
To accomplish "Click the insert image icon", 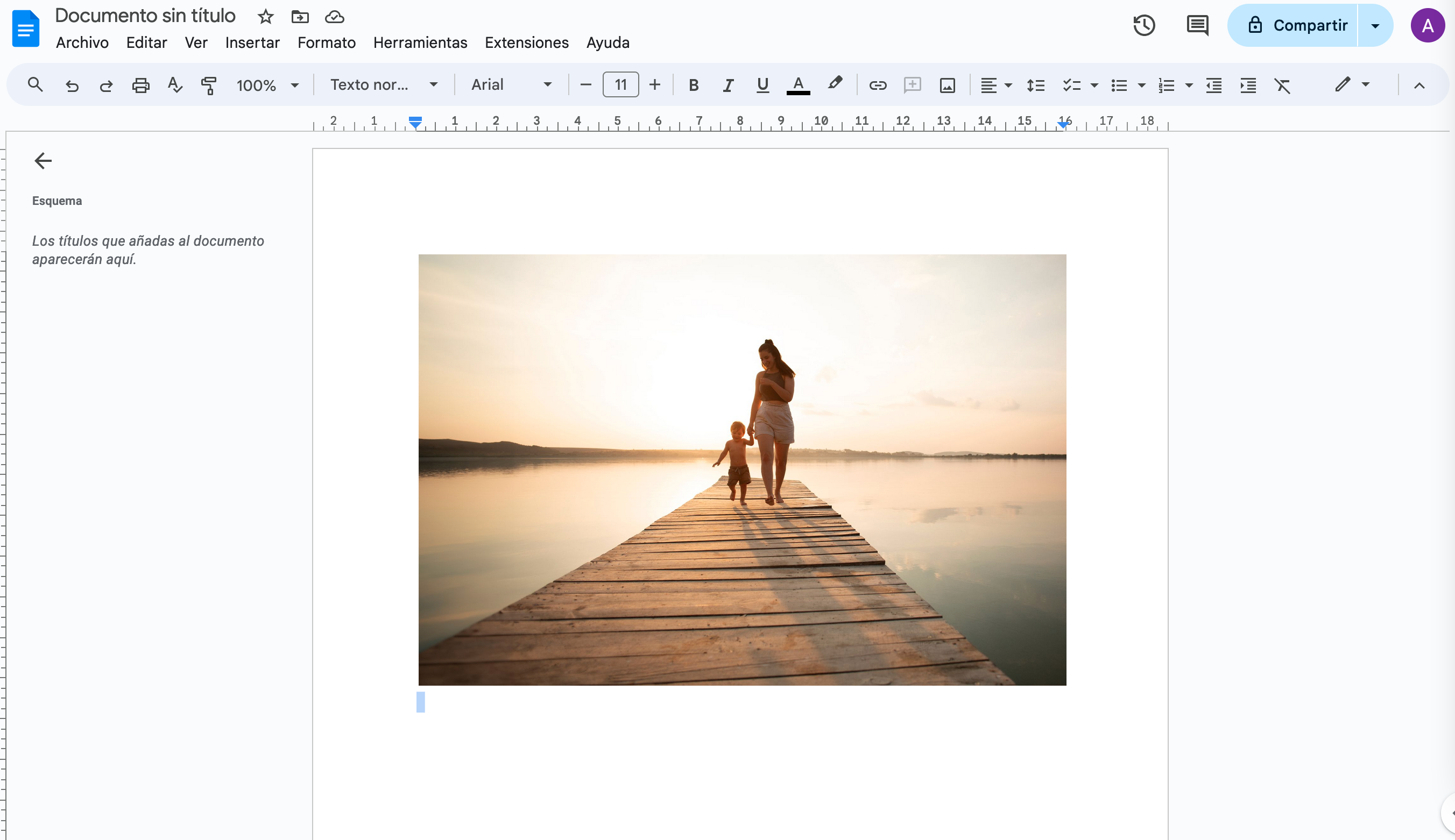I will click(947, 86).
